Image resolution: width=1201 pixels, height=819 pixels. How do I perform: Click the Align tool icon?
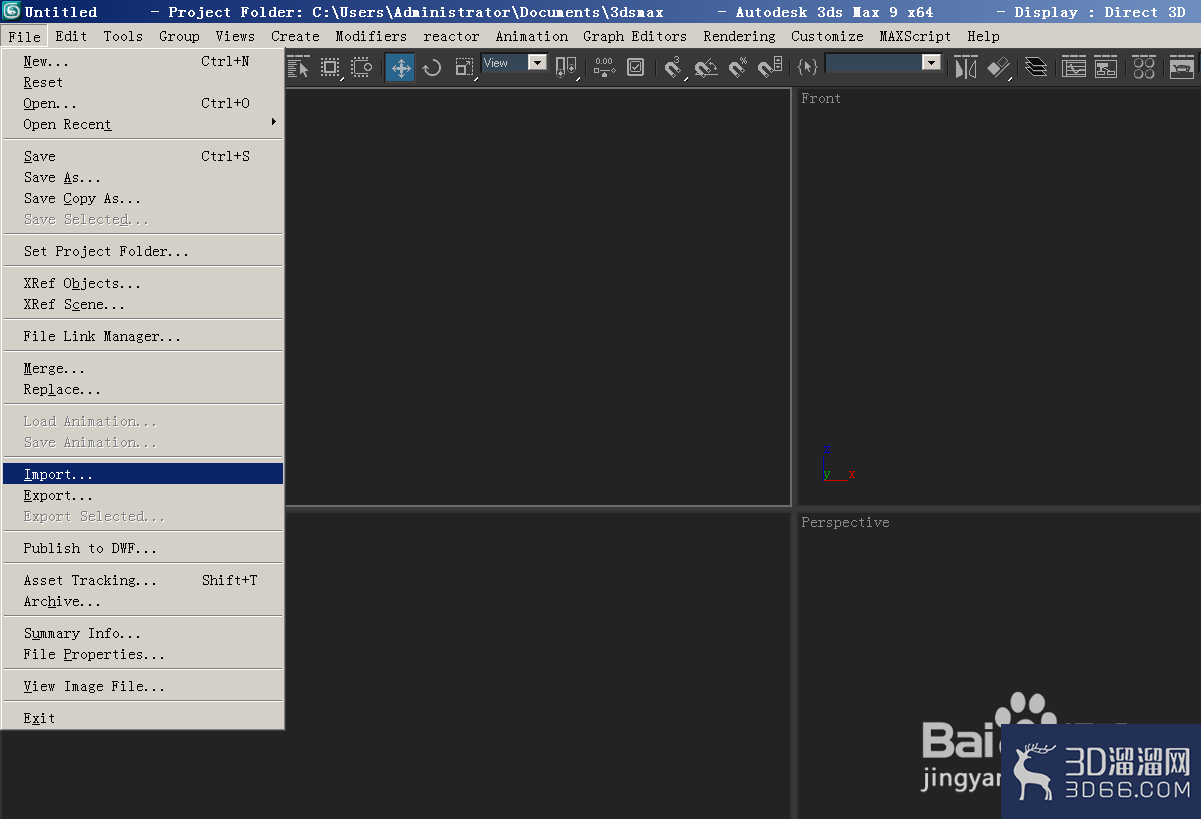tap(998, 68)
